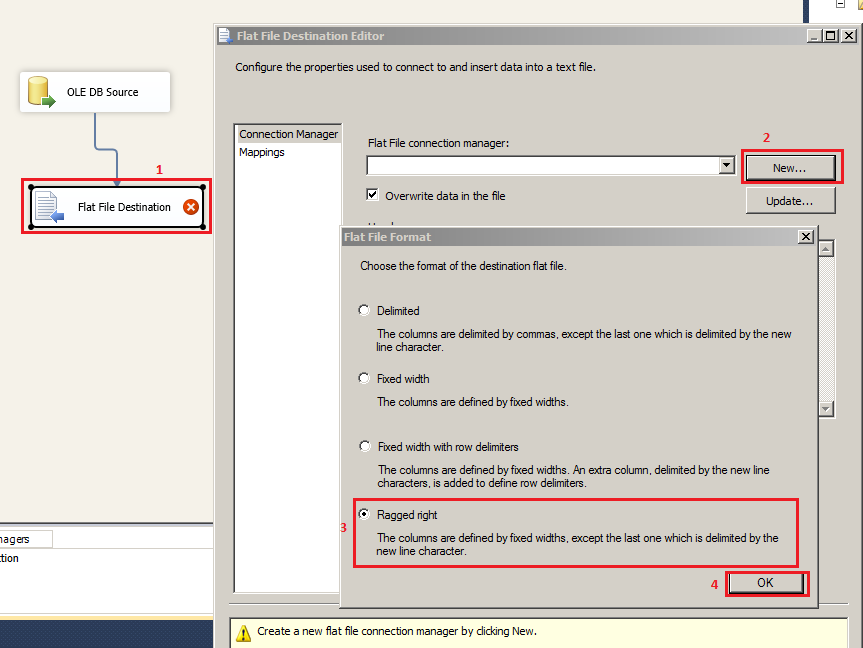Click the Flat File Destination document icon
The height and width of the screenshot is (648, 863).
[x=50, y=207]
